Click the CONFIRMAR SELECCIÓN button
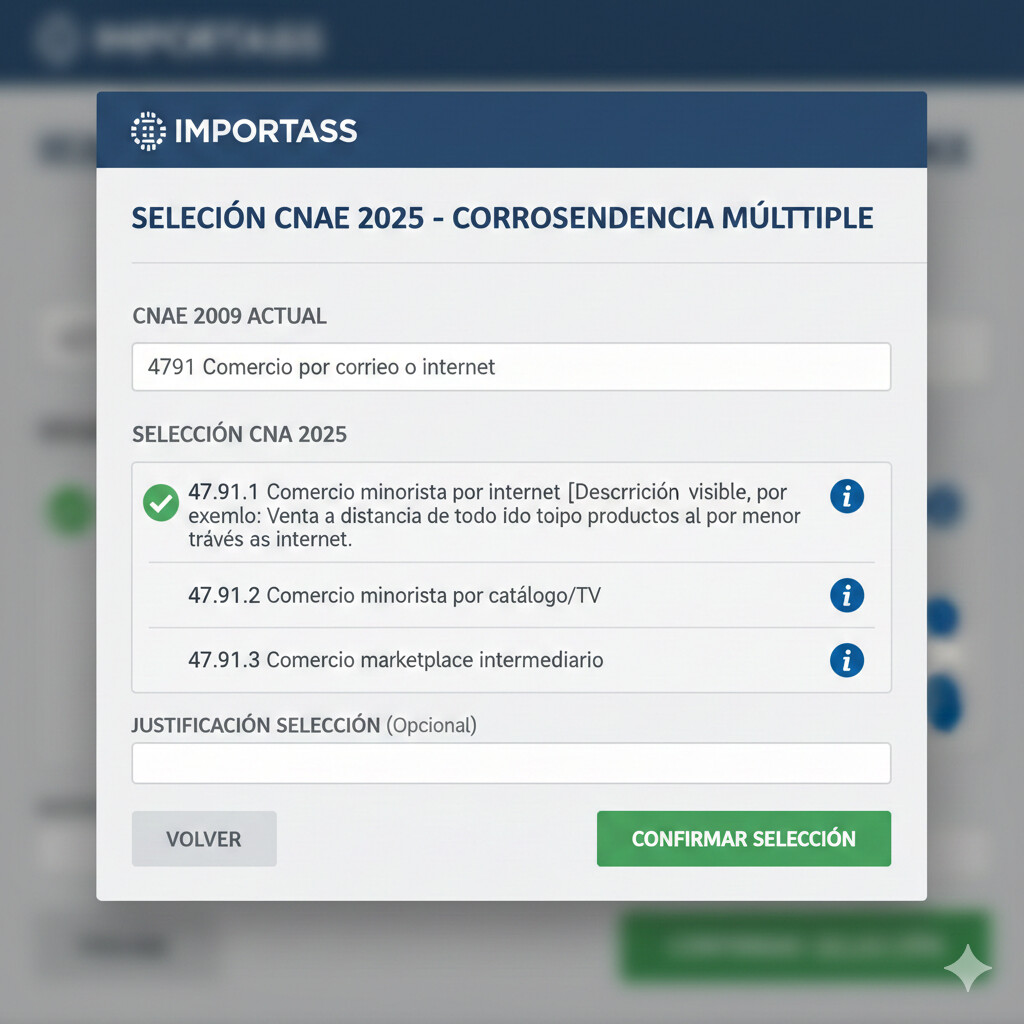This screenshot has width=1024, height=1024. coord(743,838)
